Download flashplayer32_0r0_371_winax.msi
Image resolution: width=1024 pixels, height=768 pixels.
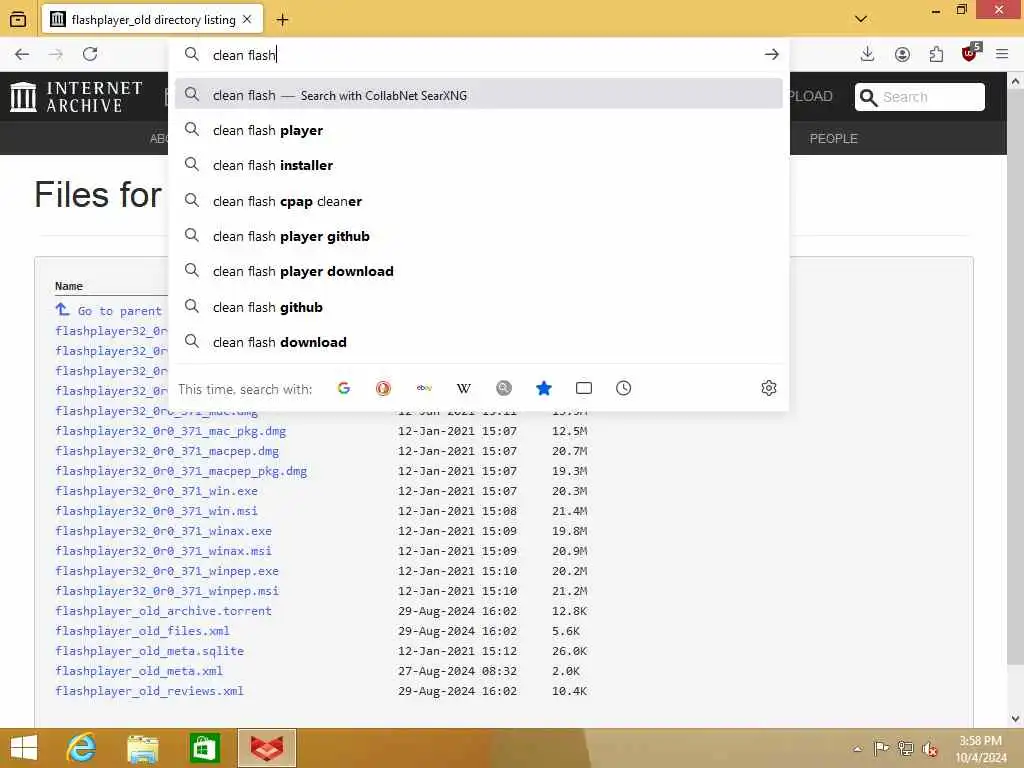click(x=163, y=551)
